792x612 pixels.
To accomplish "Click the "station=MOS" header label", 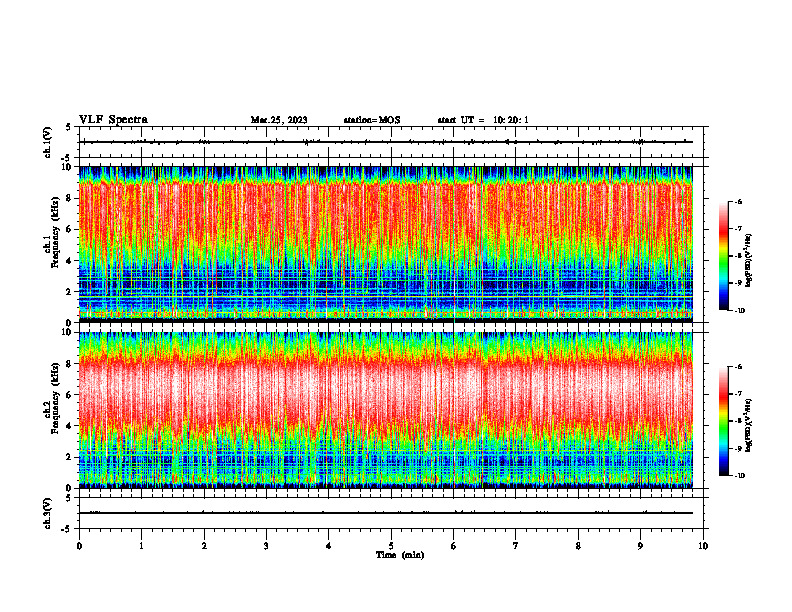I will click(372, 120).
